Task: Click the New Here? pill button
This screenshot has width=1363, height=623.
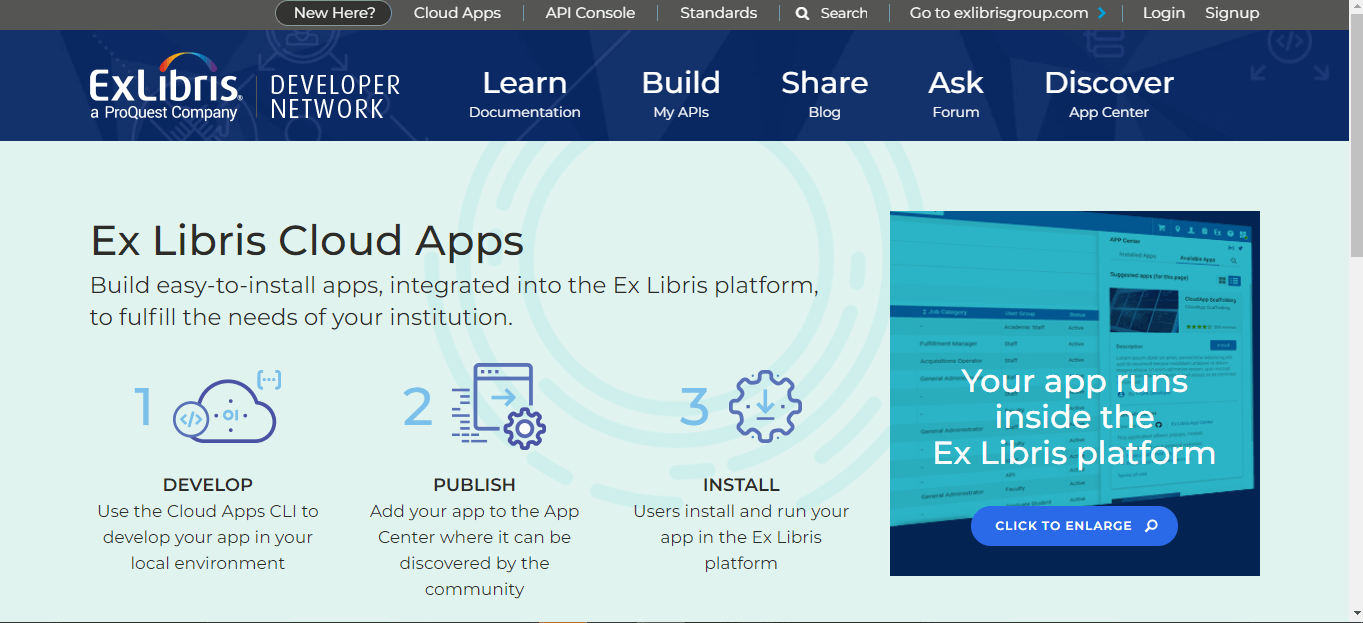Action: coord(333,13)
